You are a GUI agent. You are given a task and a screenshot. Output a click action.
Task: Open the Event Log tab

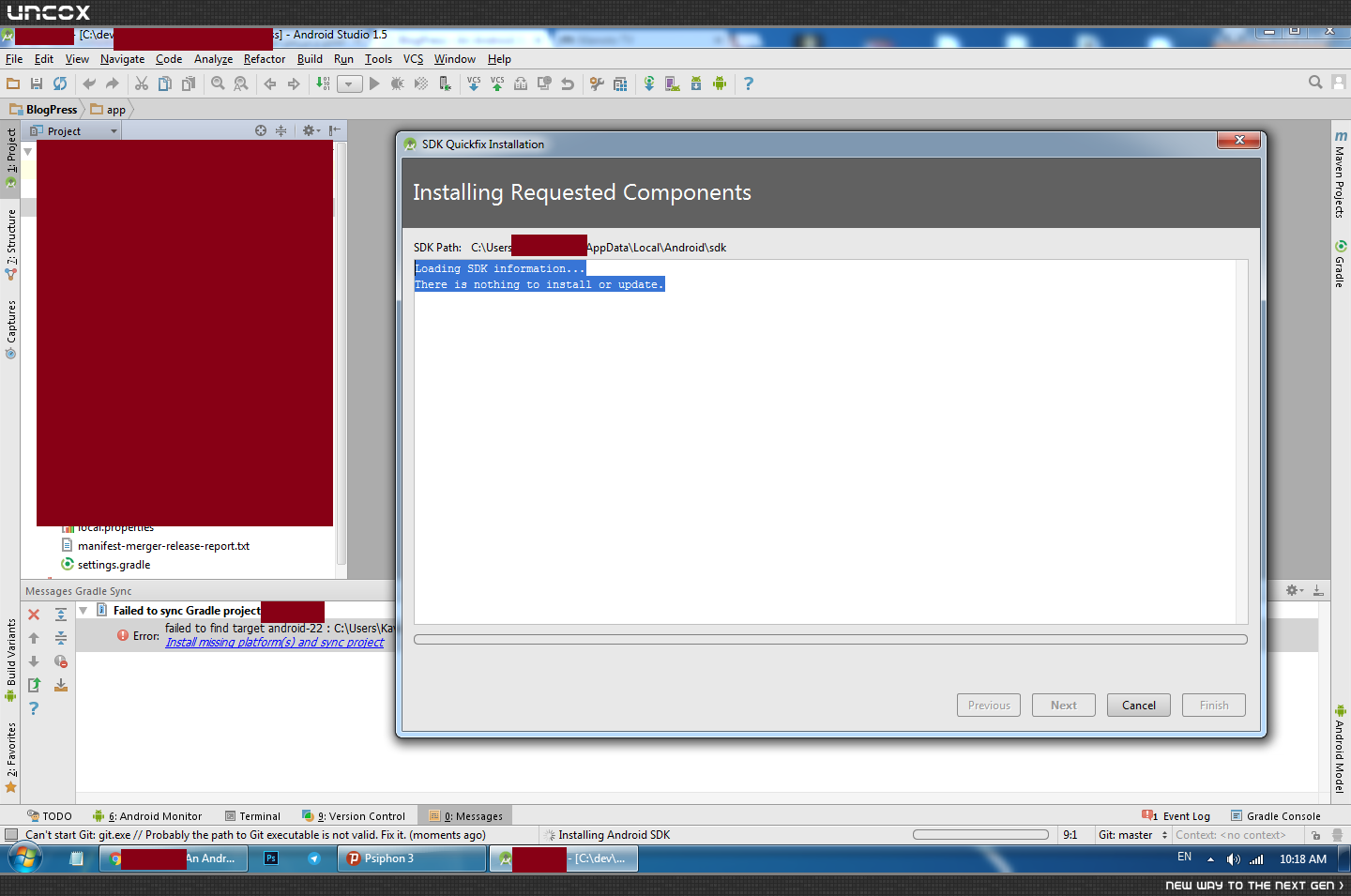(x=1176, y=816)
